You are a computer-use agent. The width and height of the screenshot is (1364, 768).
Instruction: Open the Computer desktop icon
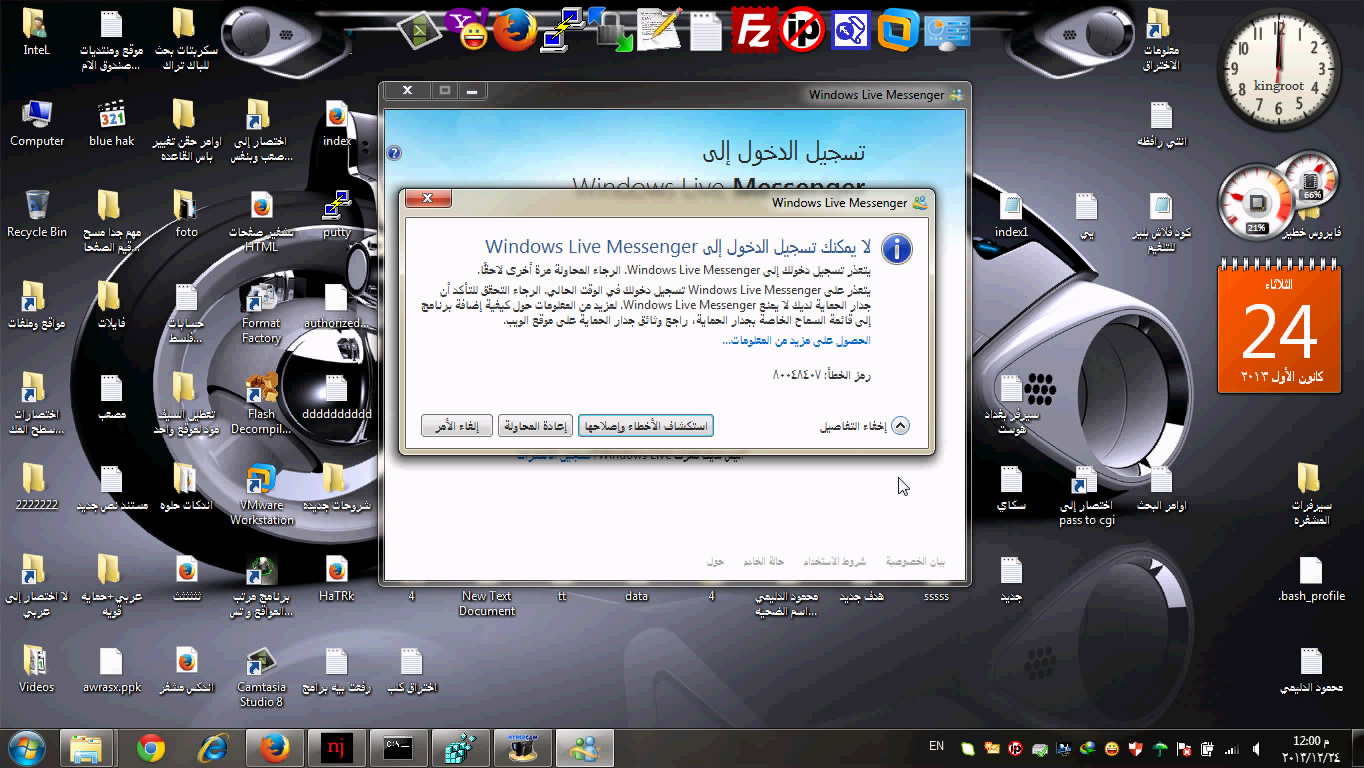(x=37, y=124)
